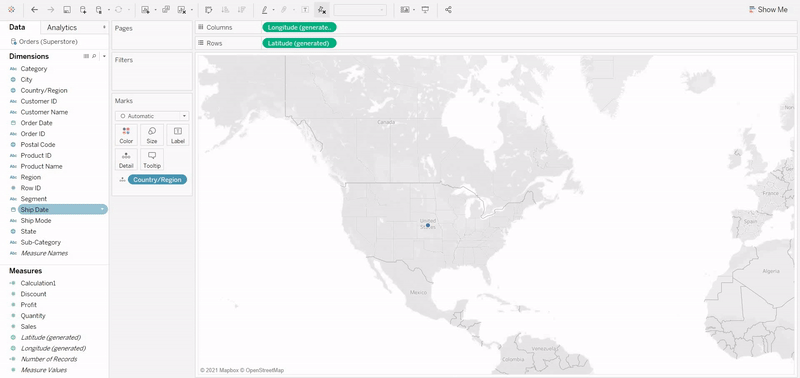Click the Country/Region pill on Marks card

pyautogui.click(x=157, y=180)
